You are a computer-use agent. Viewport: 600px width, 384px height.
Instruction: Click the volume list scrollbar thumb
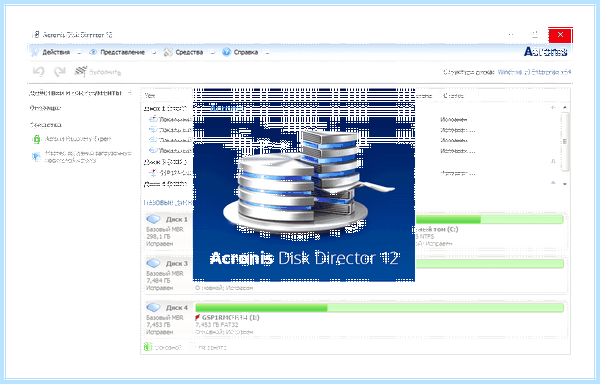(565, 142)
